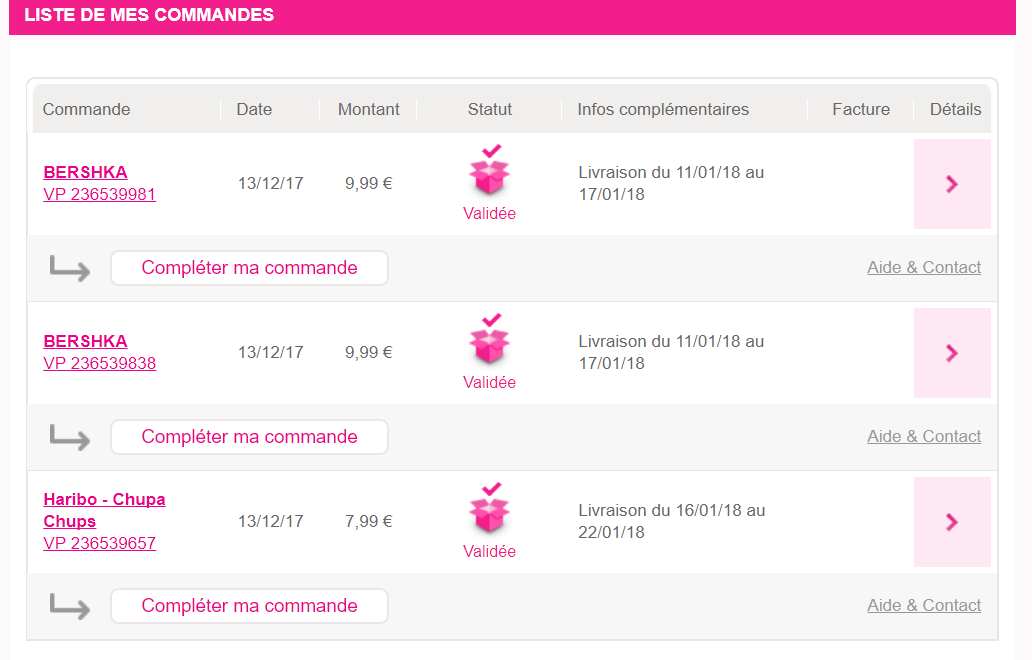Select the Statut column header
Viewport: 1032px width, 660px height.
pyautogui.click(x=490, y=109)
